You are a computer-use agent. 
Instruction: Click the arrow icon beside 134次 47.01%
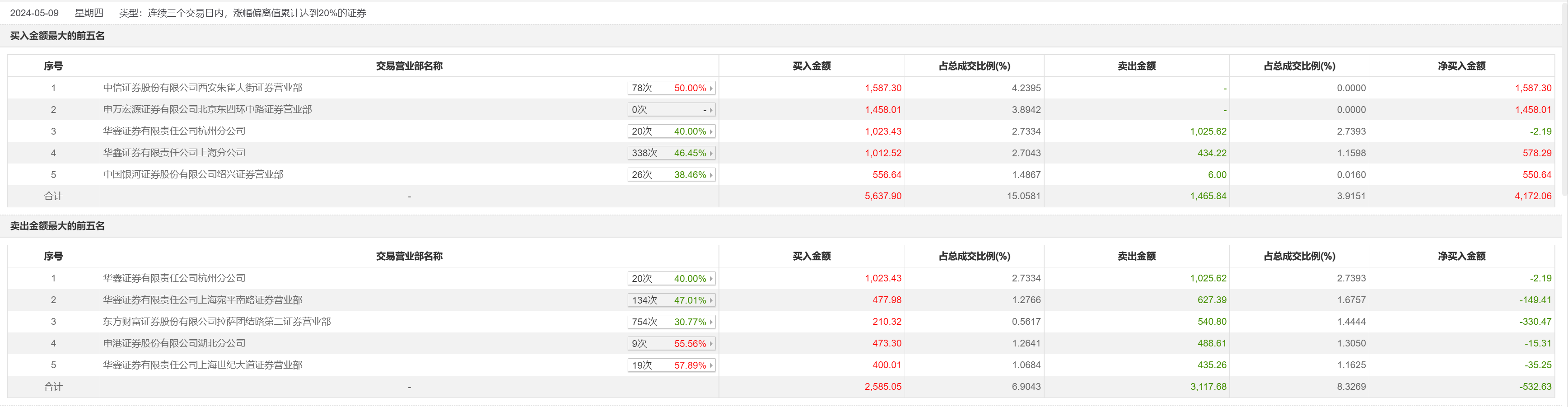pyautogui.click(x=710, y=300)
